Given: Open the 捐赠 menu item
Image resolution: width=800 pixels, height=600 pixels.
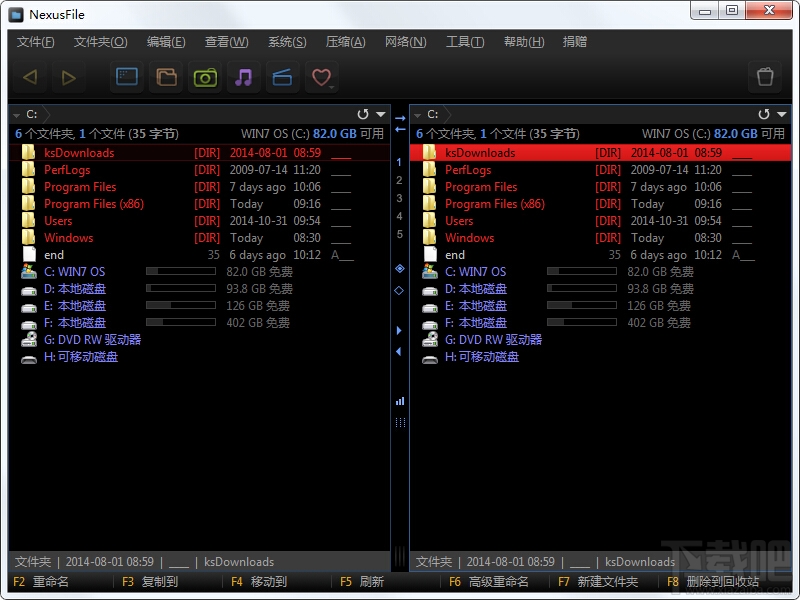Looking at the screenshot, I should 575,42.
